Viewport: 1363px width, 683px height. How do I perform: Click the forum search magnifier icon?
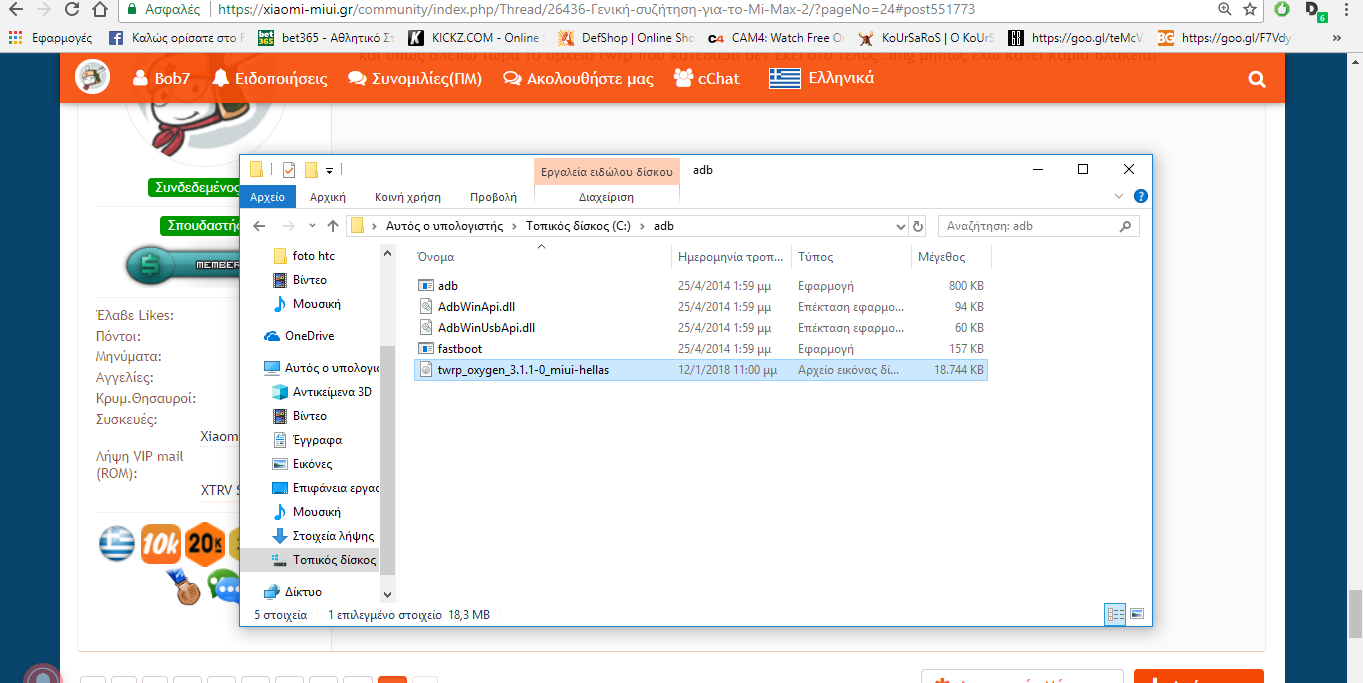click(x=1257, y=79)
